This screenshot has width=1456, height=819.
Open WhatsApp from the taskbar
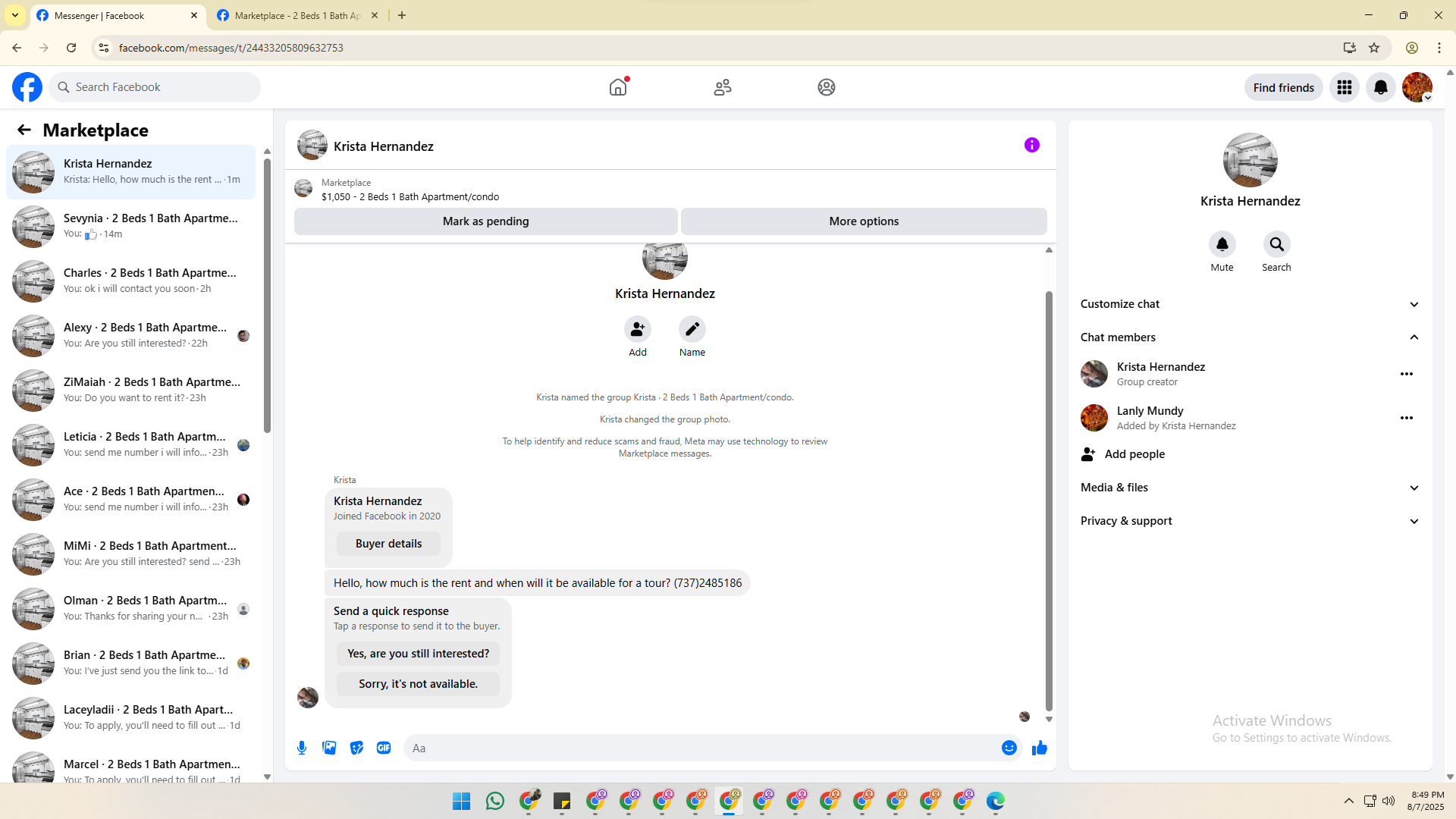click(495, 801)
